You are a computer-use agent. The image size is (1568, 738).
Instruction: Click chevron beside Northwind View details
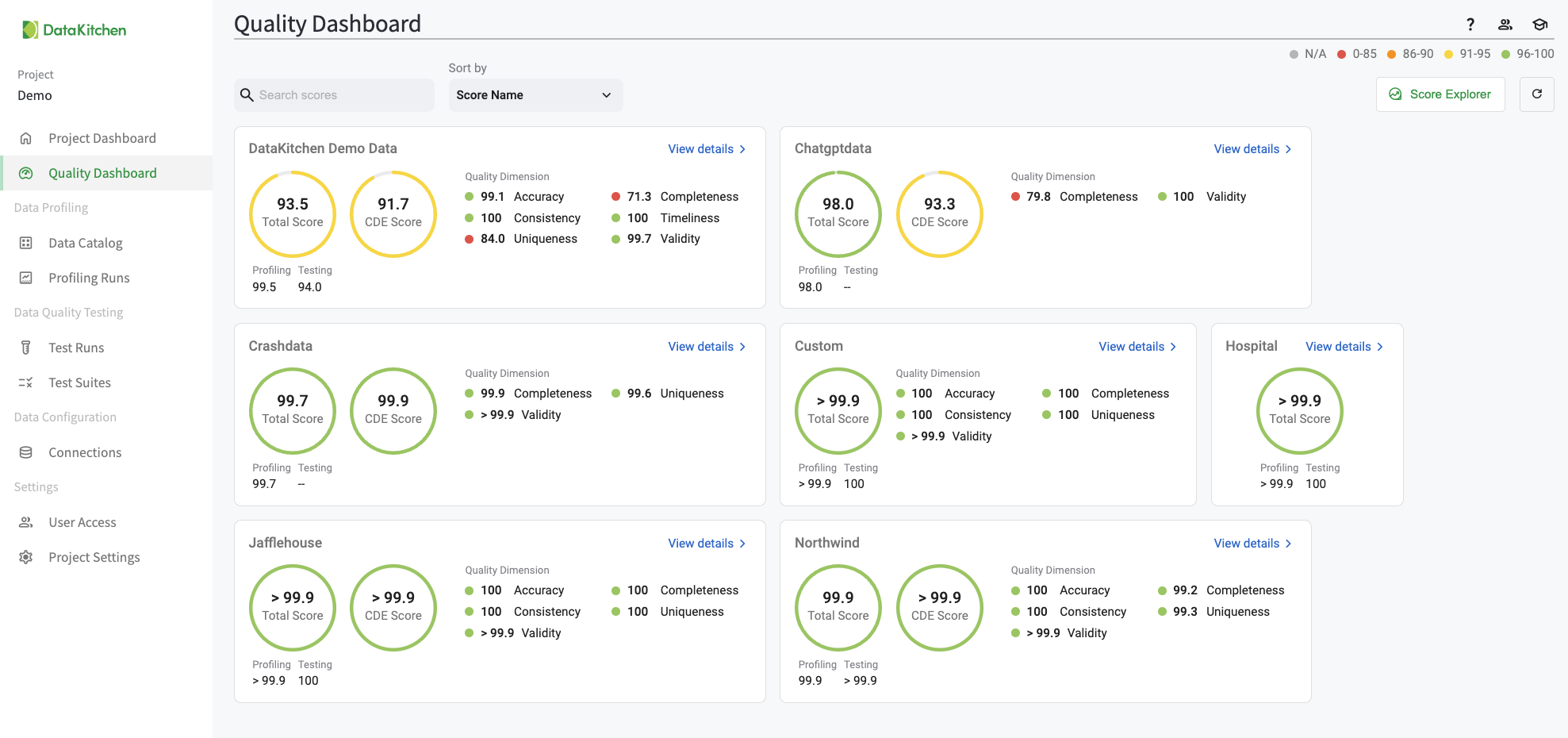[x=1288, y=544]
